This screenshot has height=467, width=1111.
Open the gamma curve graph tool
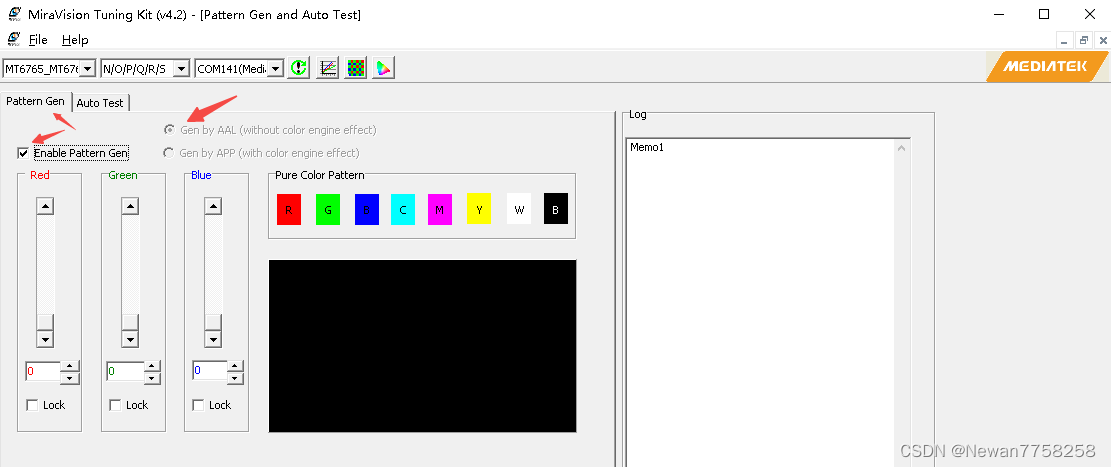[327, 68]
